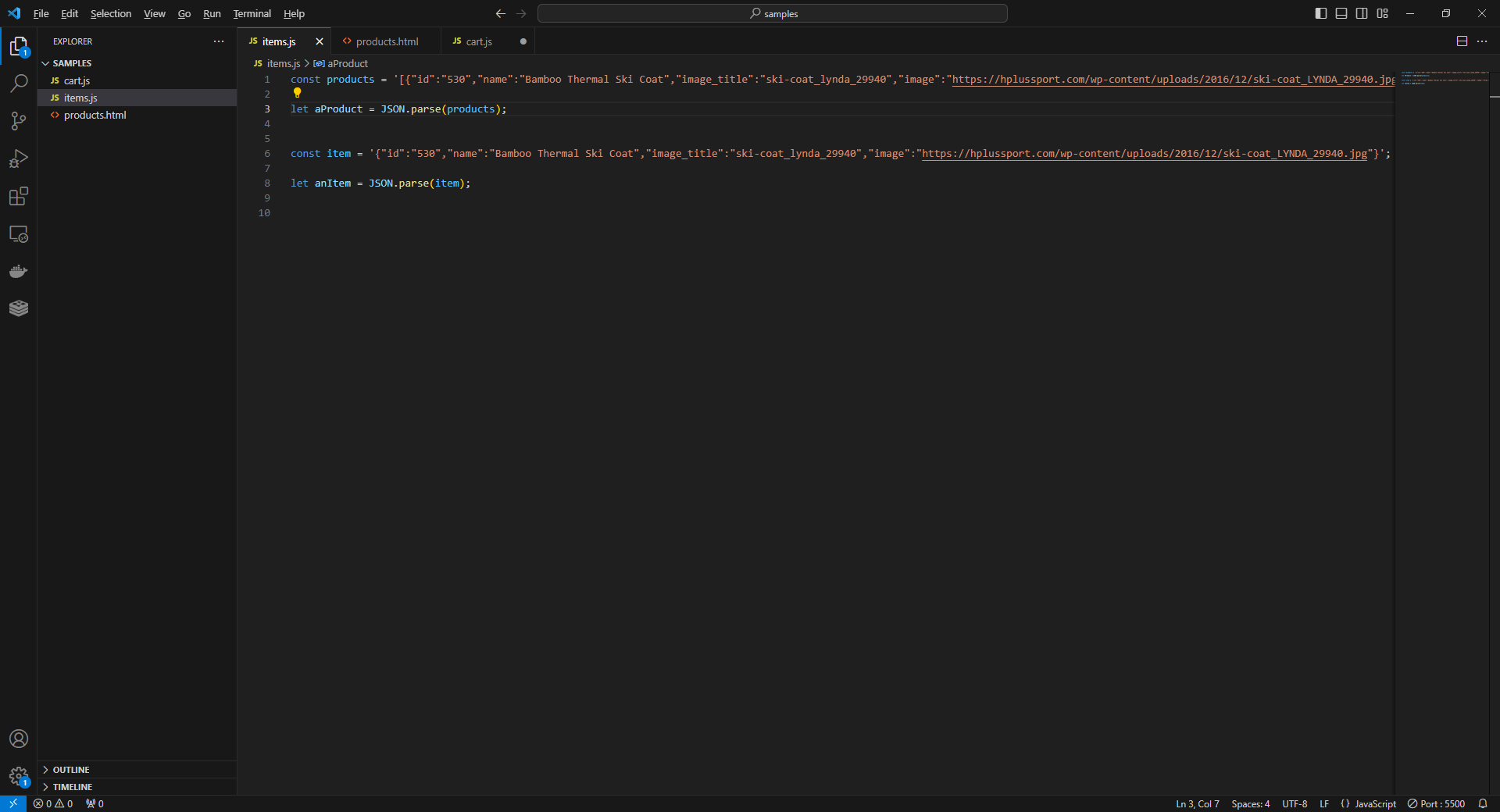Image resolution: width=1500 pixels, height=812 pixels.
Task: Show errors and warnings problems panel
Action: [53, 803]
